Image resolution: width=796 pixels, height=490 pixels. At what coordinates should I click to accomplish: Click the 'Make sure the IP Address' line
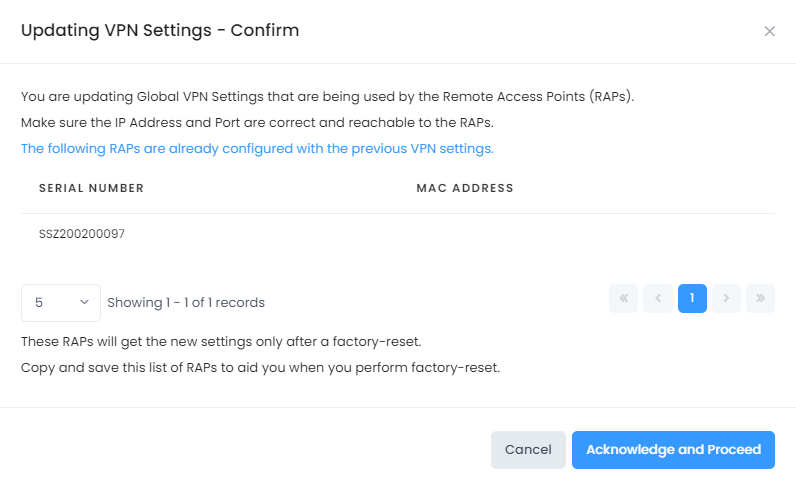click(x=257, y=123)
